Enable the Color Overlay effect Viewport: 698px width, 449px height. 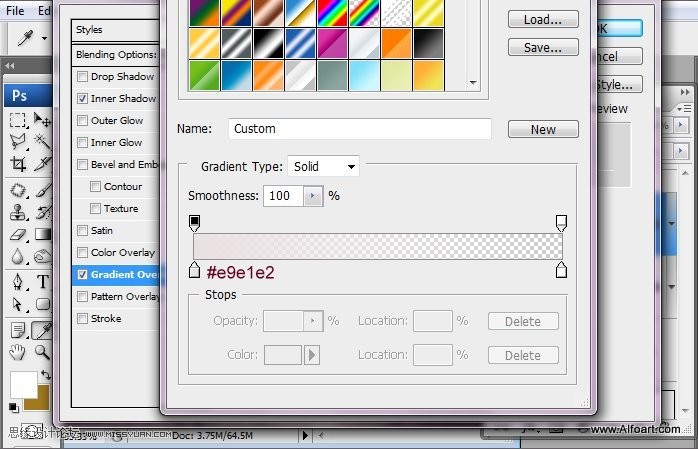pyautogui.click(x=82, y=252)
